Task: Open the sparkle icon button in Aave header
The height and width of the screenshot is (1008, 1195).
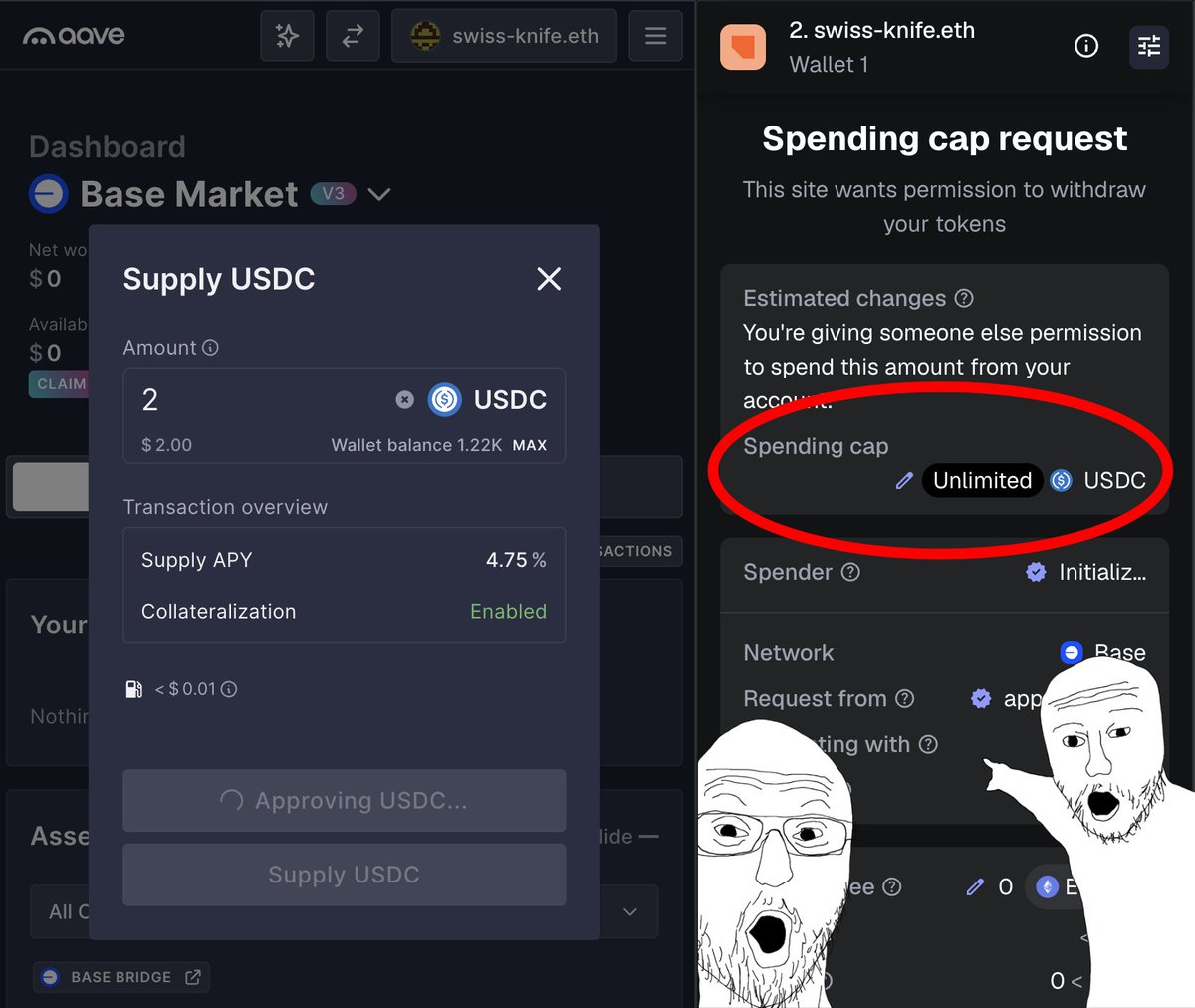Action: click(287, 36)
